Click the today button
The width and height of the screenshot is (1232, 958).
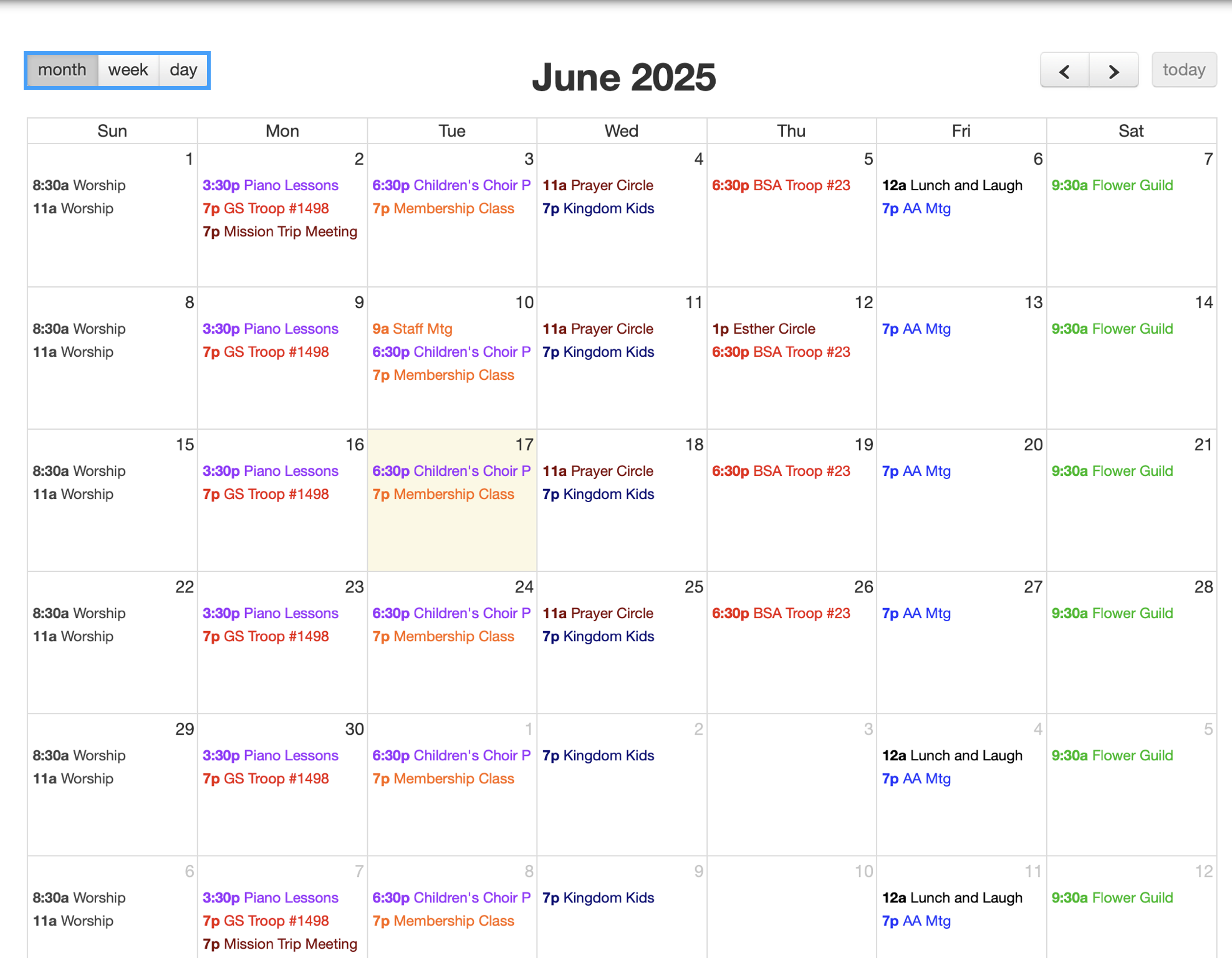click(1183, 70)
